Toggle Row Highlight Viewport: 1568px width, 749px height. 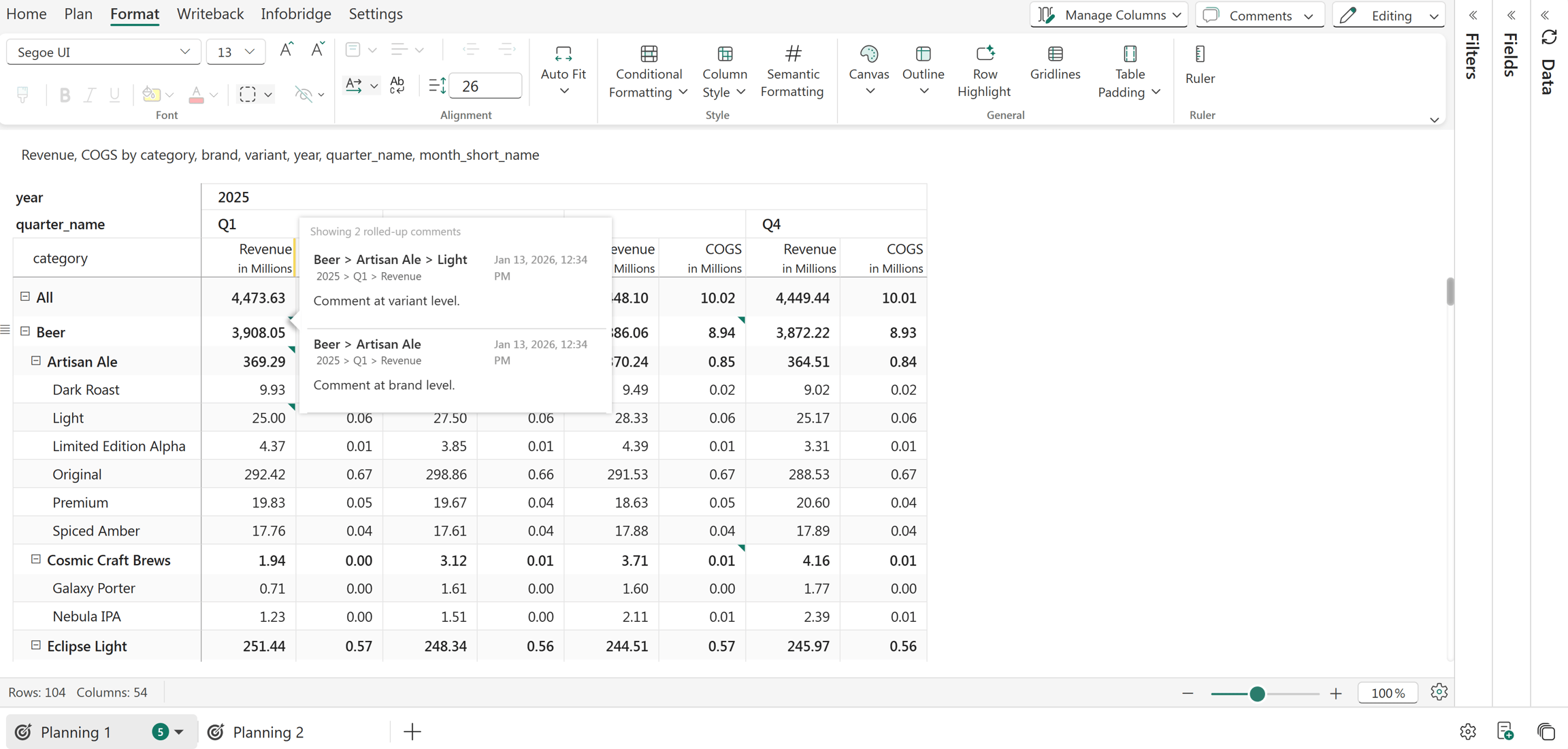point(984,72)
